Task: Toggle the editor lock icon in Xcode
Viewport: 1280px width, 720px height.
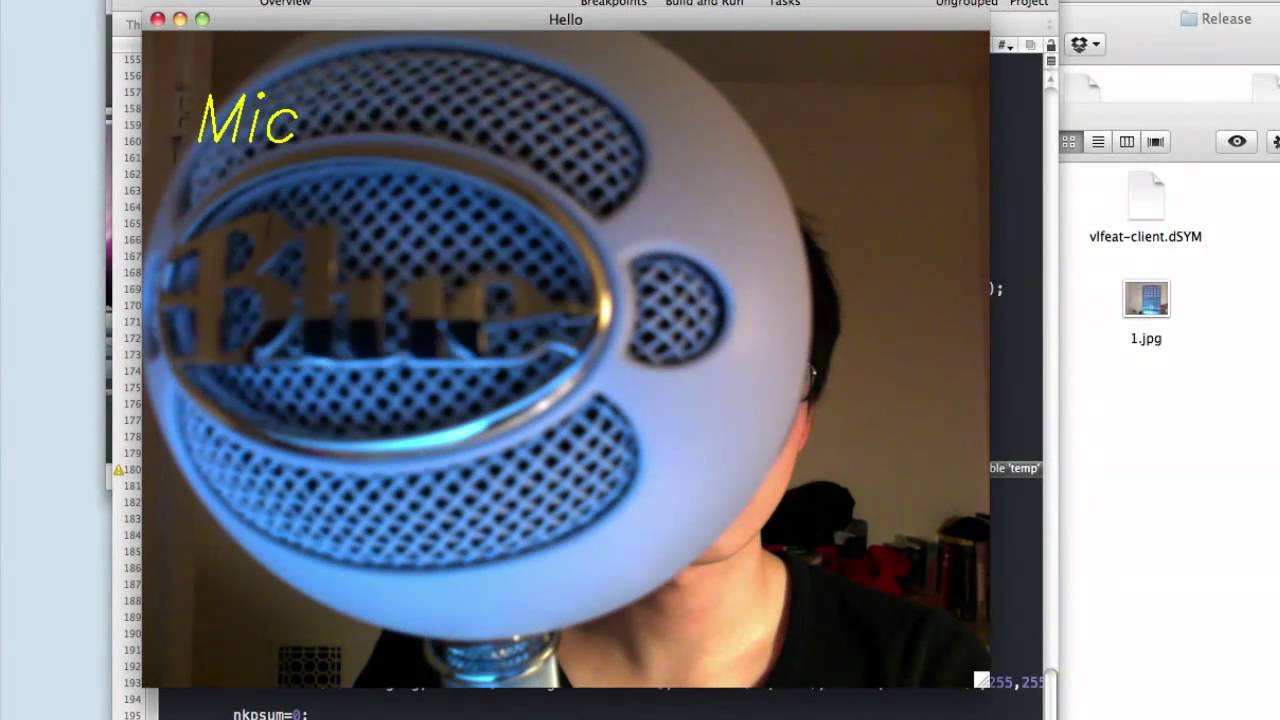Action: (x=1051, y=45)
